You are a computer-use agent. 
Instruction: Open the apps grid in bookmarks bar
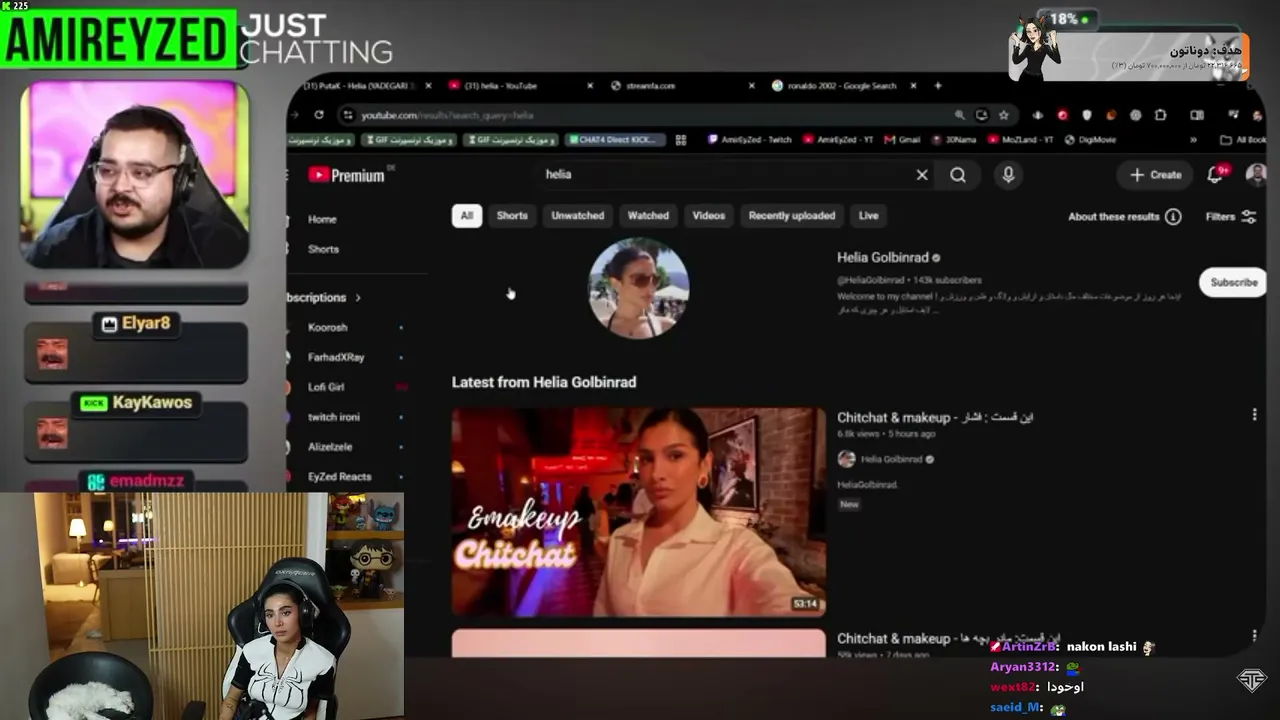pyautogui.click(x=681, y=140)
